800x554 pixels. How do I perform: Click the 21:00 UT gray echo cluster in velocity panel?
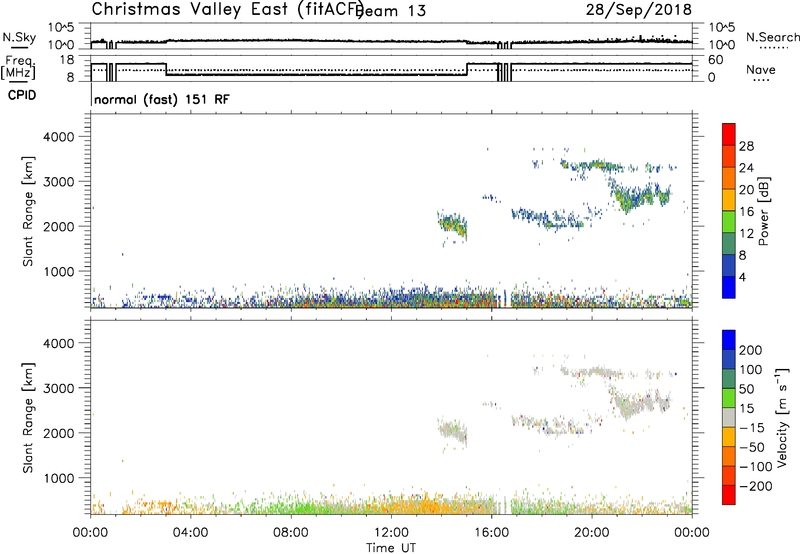640,401
